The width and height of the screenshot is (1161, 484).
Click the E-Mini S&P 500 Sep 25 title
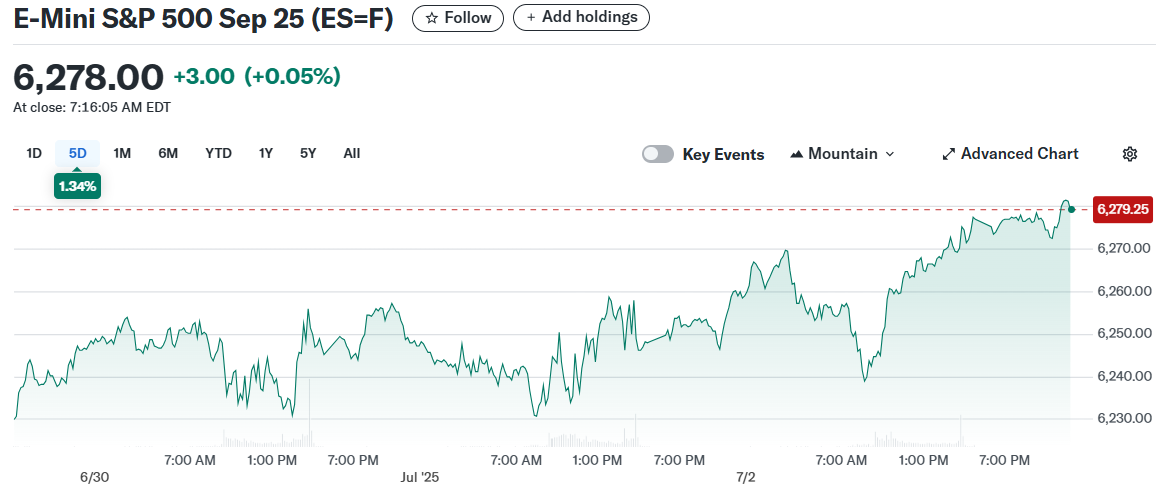coord(204,19)
